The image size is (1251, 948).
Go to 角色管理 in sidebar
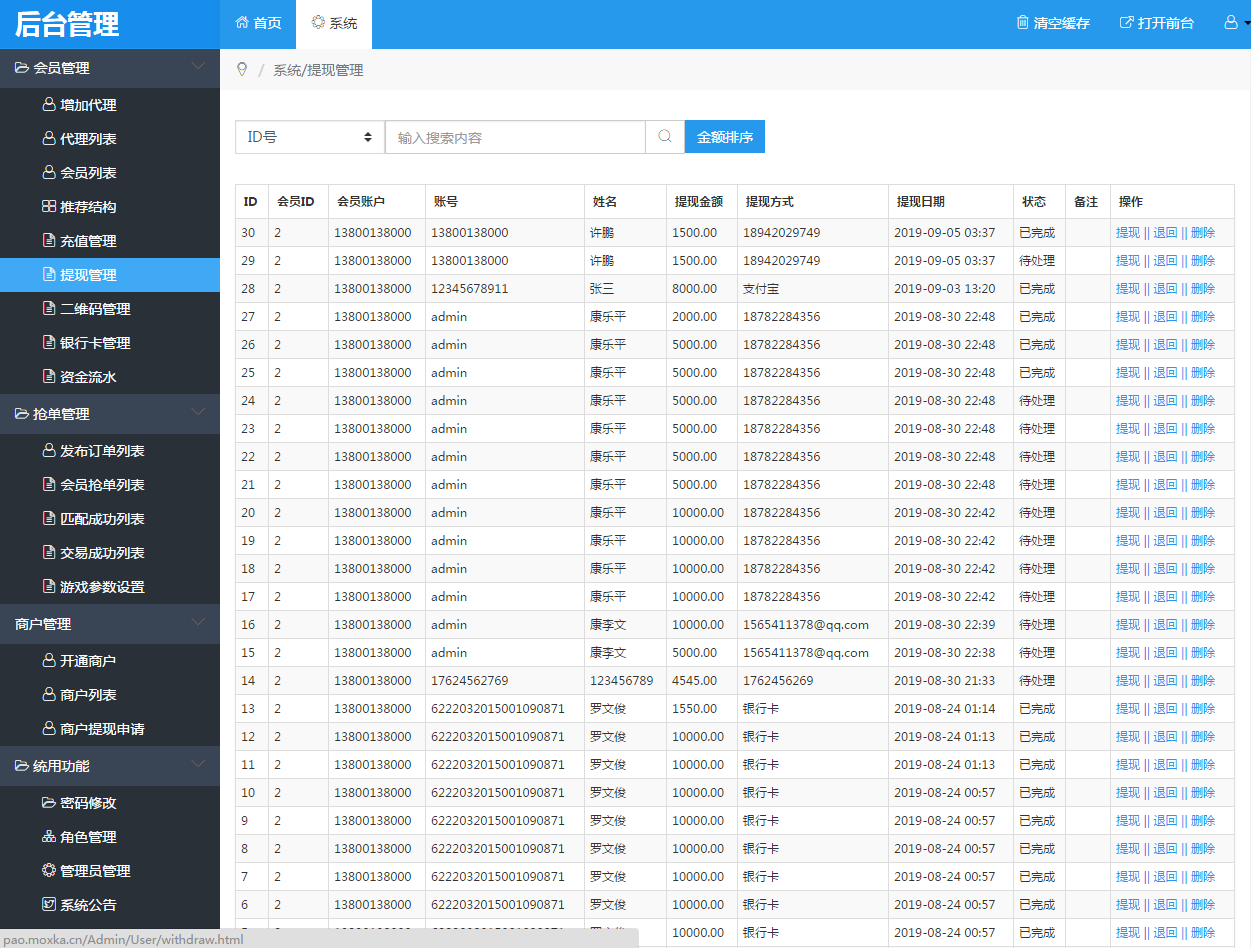point(88,837)
